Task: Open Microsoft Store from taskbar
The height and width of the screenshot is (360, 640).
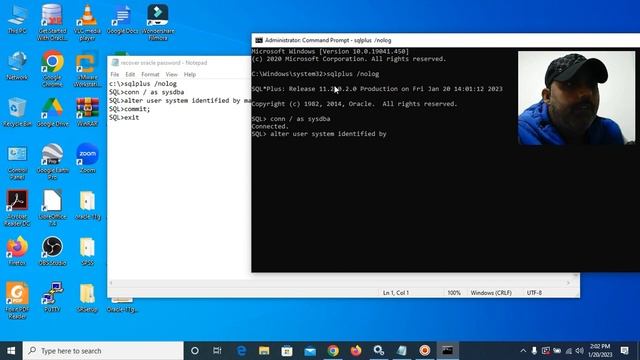Action: tap(287, 351)
